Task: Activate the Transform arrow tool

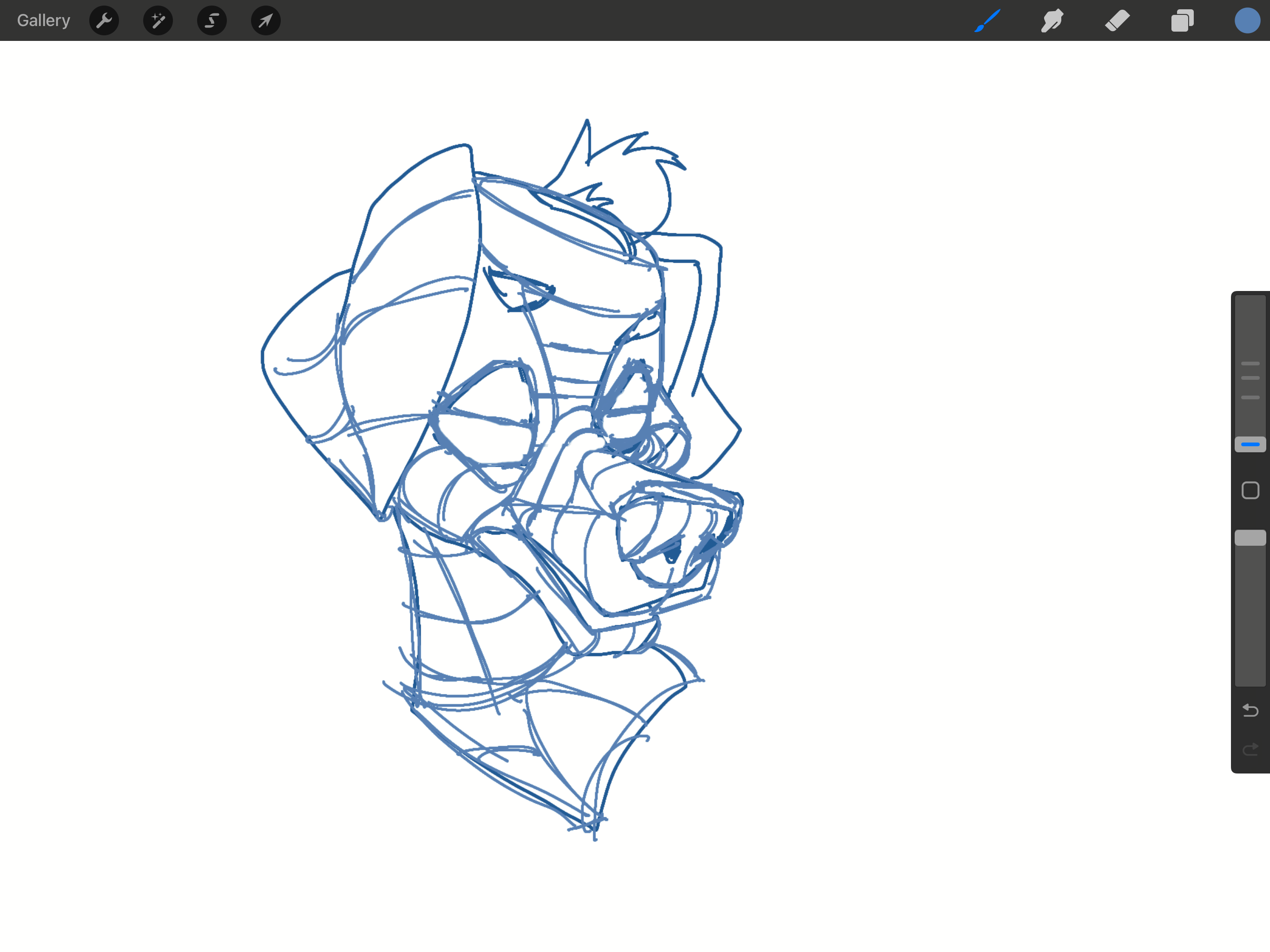Action: pyautogui.click(x=266, y=20)
